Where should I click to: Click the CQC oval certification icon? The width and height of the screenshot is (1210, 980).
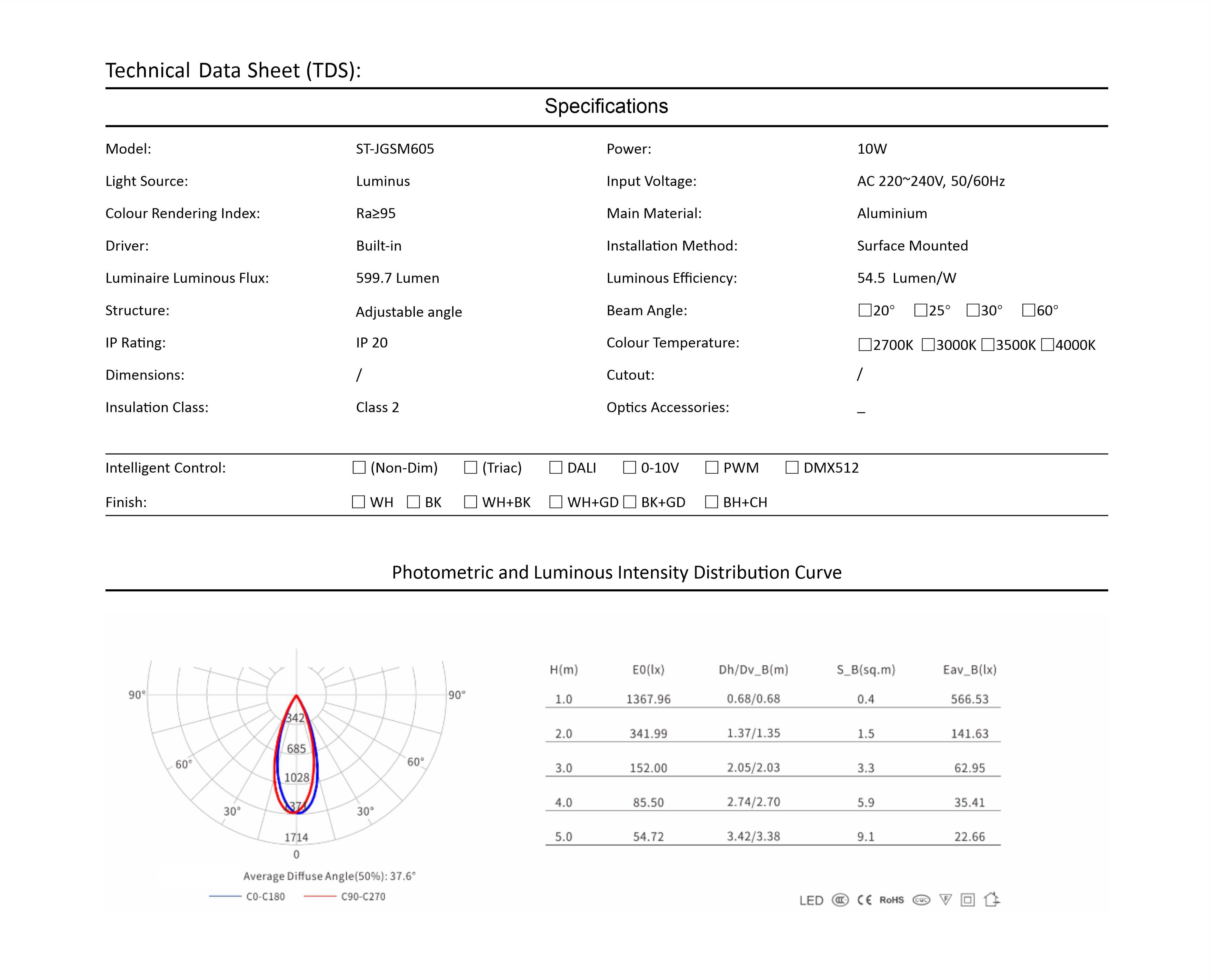coord(921,900)
